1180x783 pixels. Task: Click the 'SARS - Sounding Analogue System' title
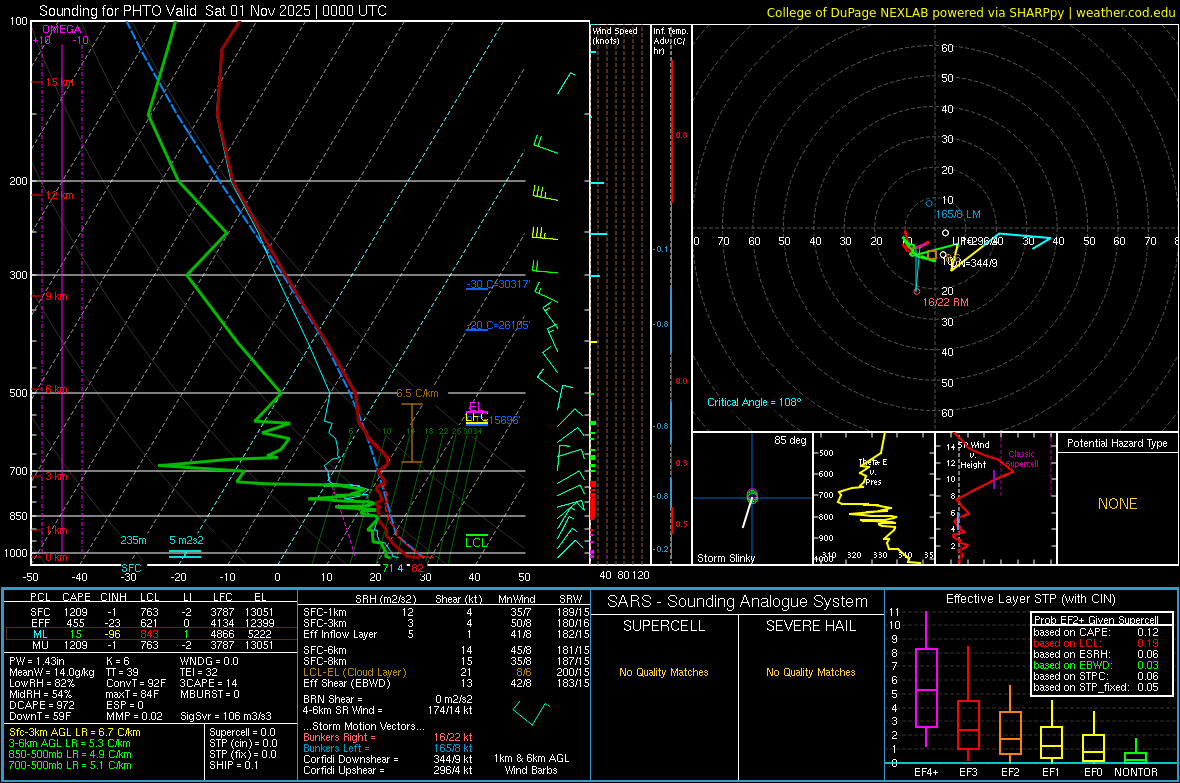(x=738, y=602)
